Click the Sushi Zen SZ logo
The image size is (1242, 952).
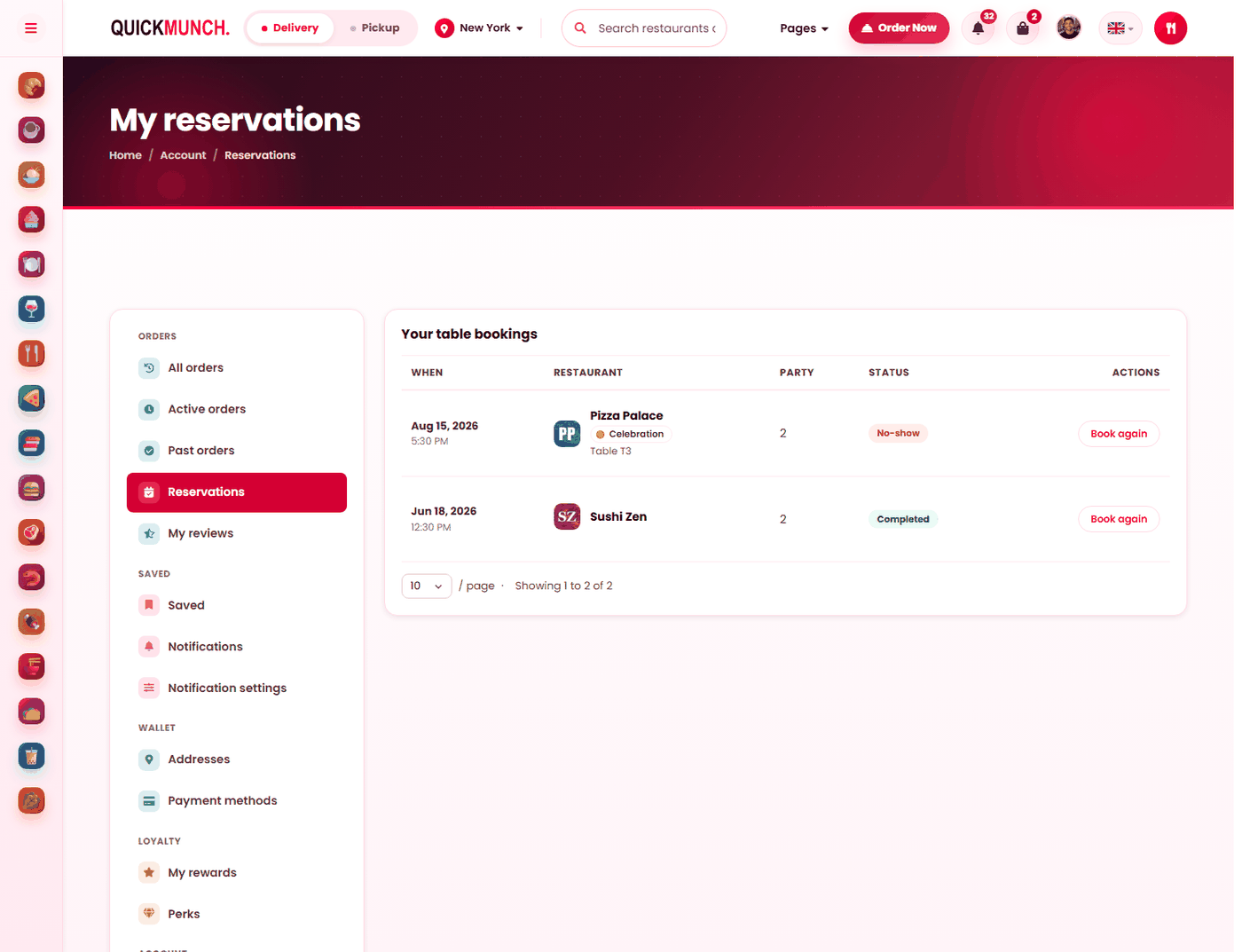pyautogui.click(x=567, y=516)
